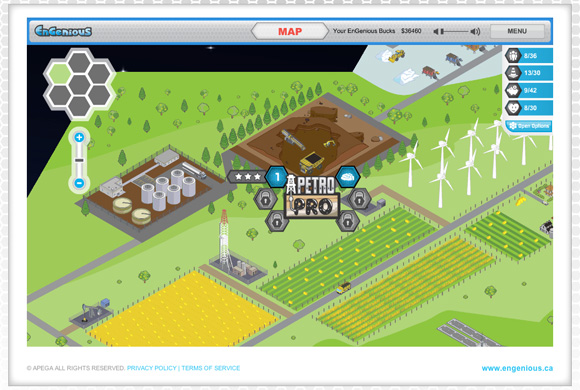
Task: Click the smiling heart happiness icon
Action: (x=513, y=108)
